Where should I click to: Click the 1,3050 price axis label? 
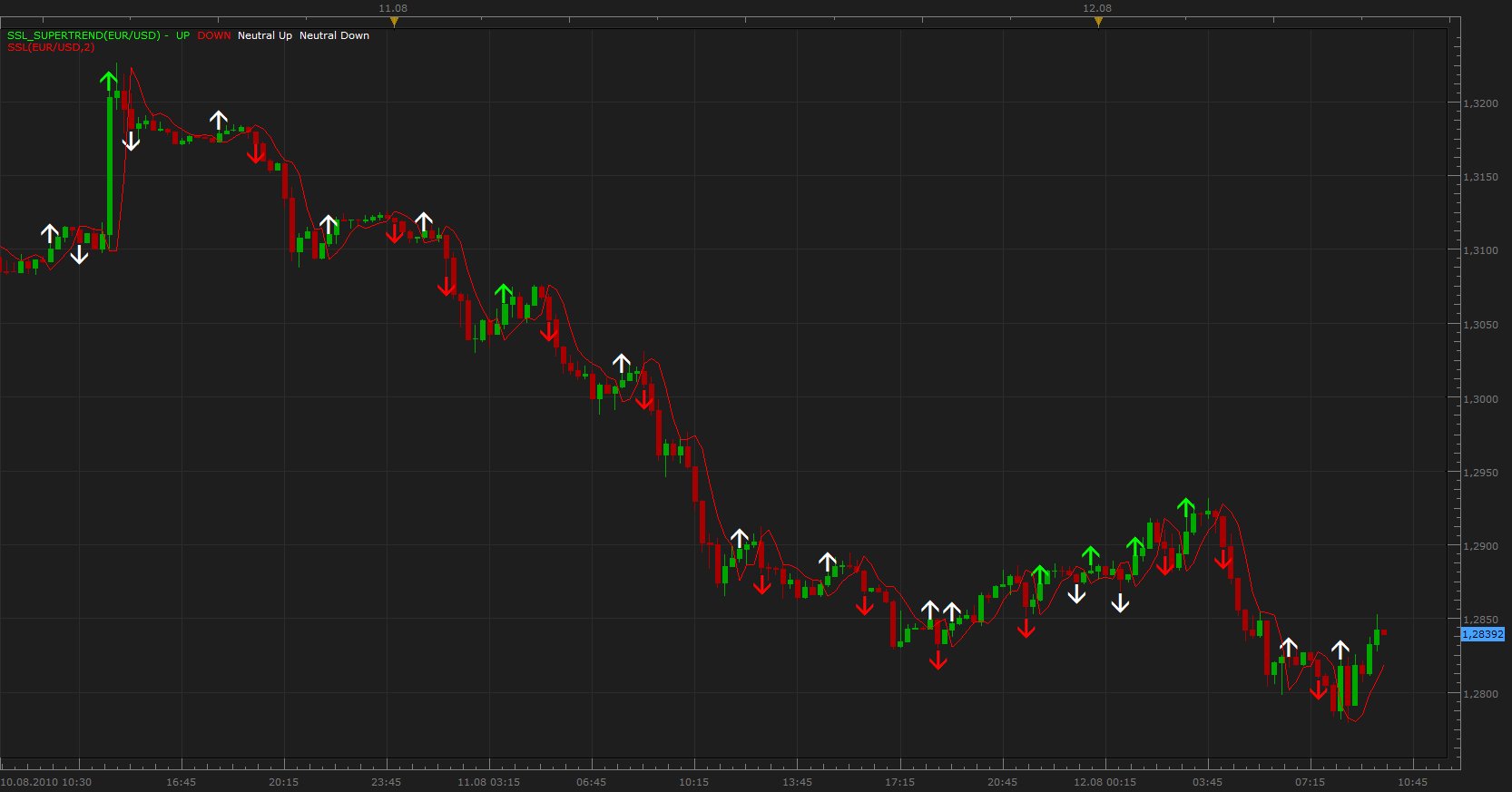(x=1481, y=325)
